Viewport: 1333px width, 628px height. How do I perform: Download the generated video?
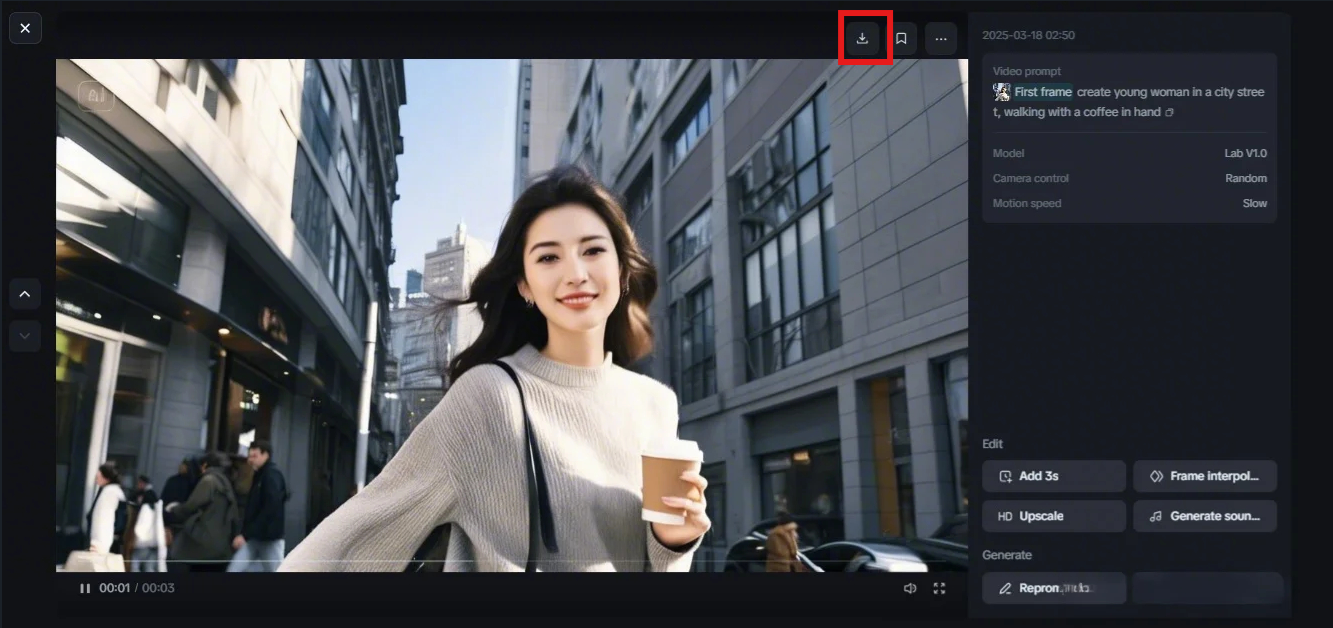[863, 38]
